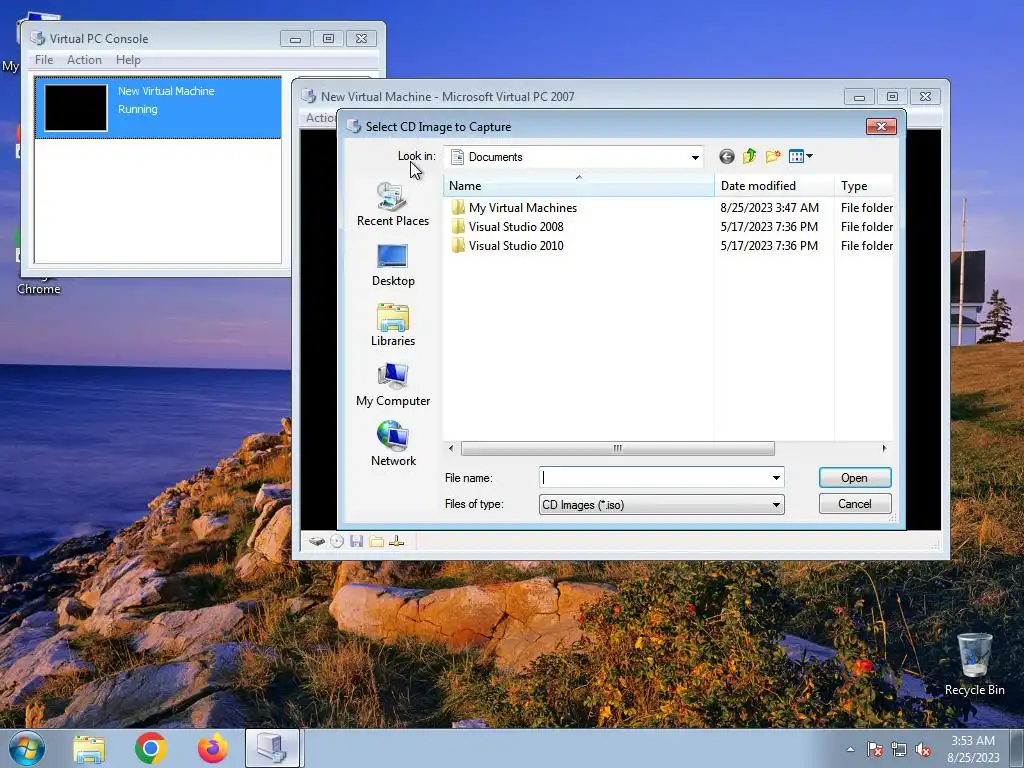The width and height of the screenshot is (1024, 768).
Task: Sort by Date modified column header
Action: tap(774, 186)
